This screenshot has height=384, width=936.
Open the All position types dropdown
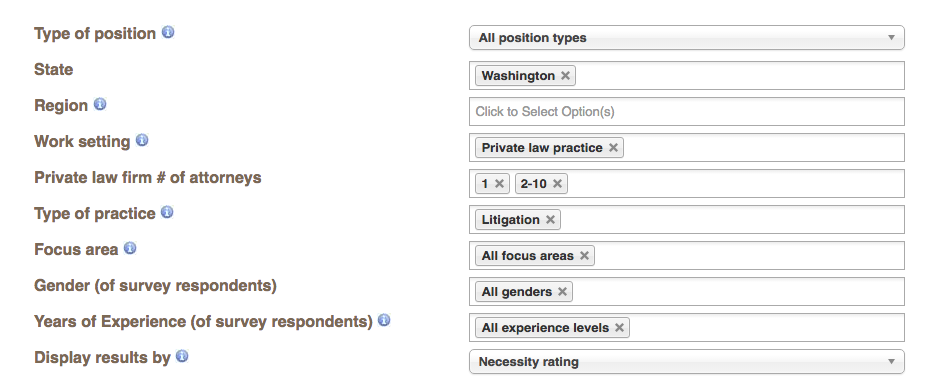tap(686, 38)
